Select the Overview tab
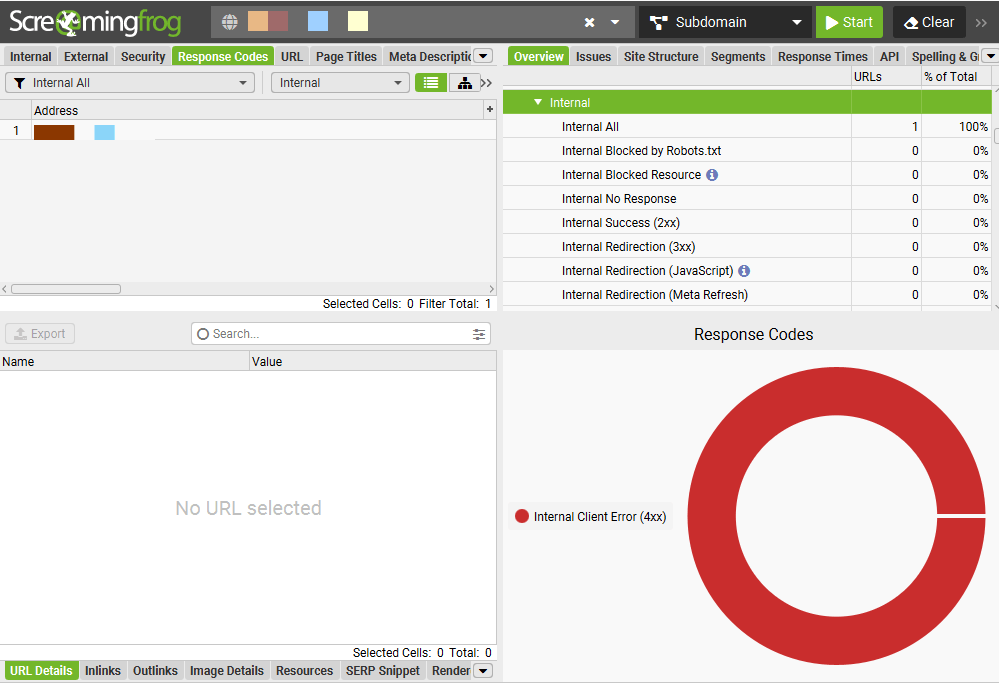 coord(538,57)
